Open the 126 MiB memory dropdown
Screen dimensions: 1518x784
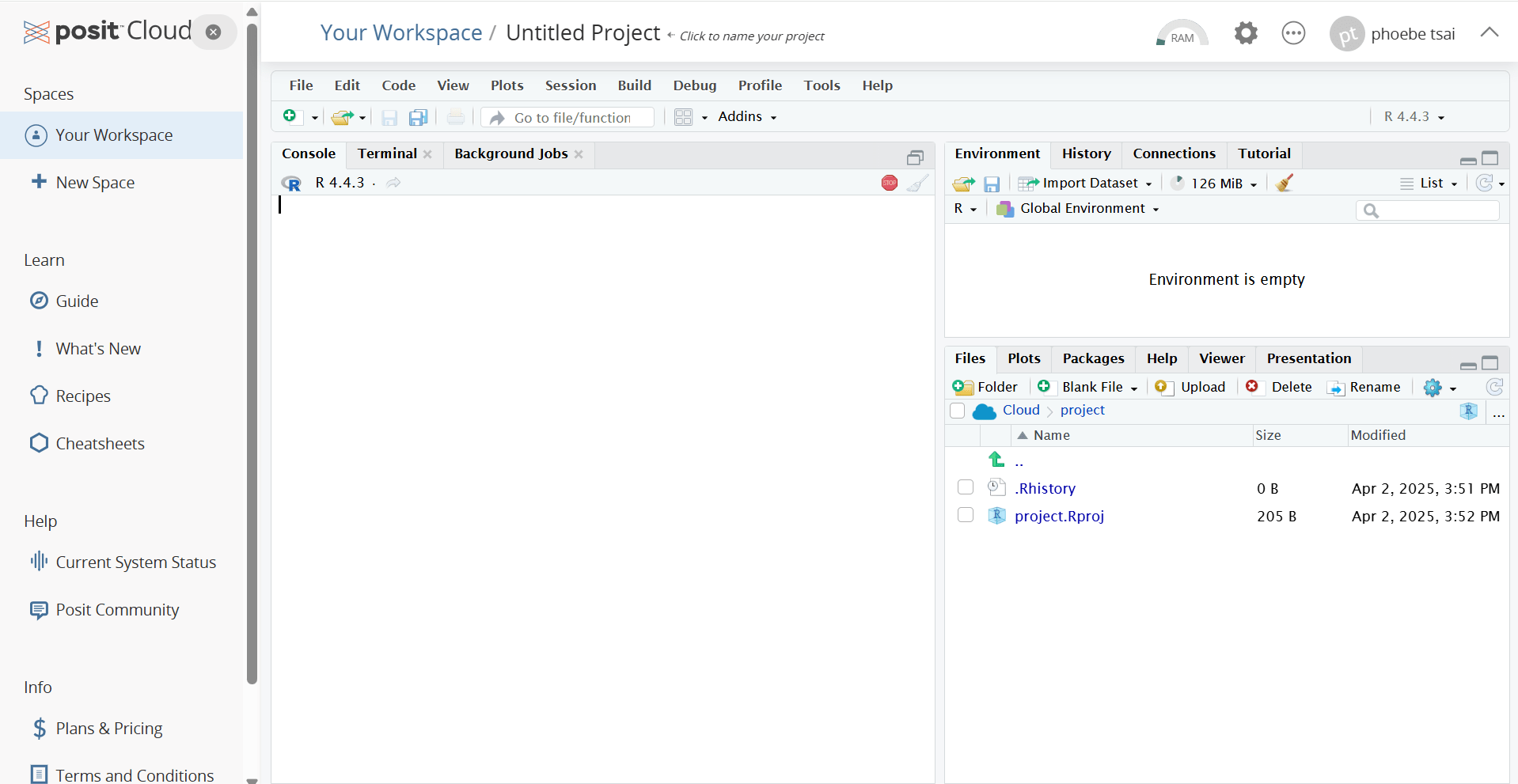(1214, 183)
